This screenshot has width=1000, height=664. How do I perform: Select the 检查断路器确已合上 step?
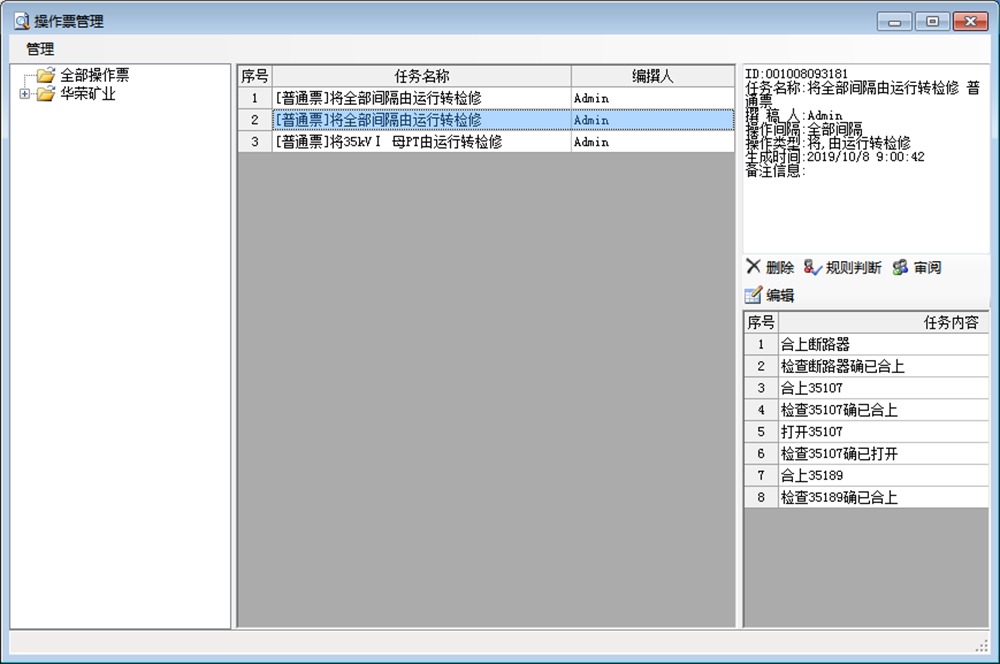842,366
